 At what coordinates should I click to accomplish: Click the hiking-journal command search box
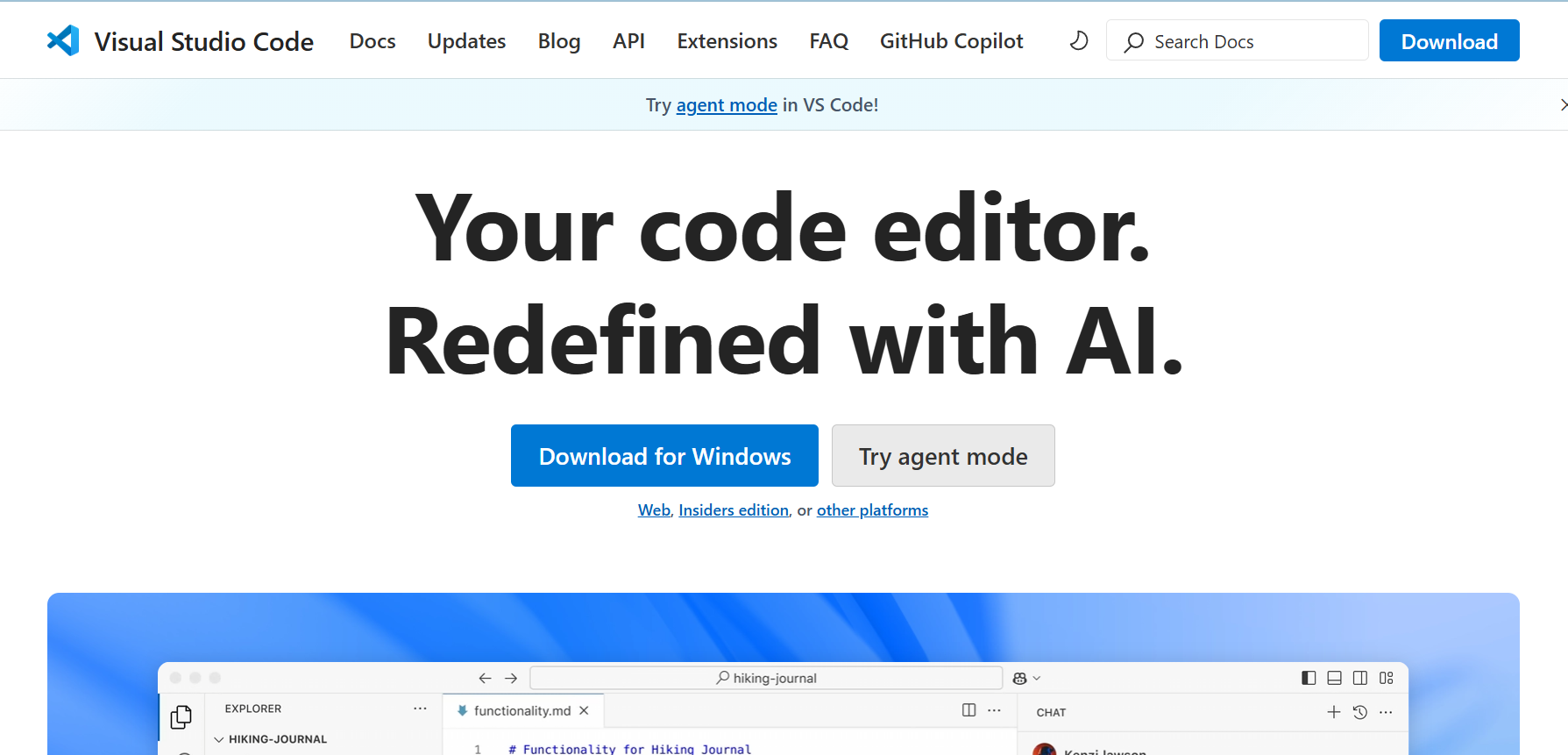(x=766, y=678)
